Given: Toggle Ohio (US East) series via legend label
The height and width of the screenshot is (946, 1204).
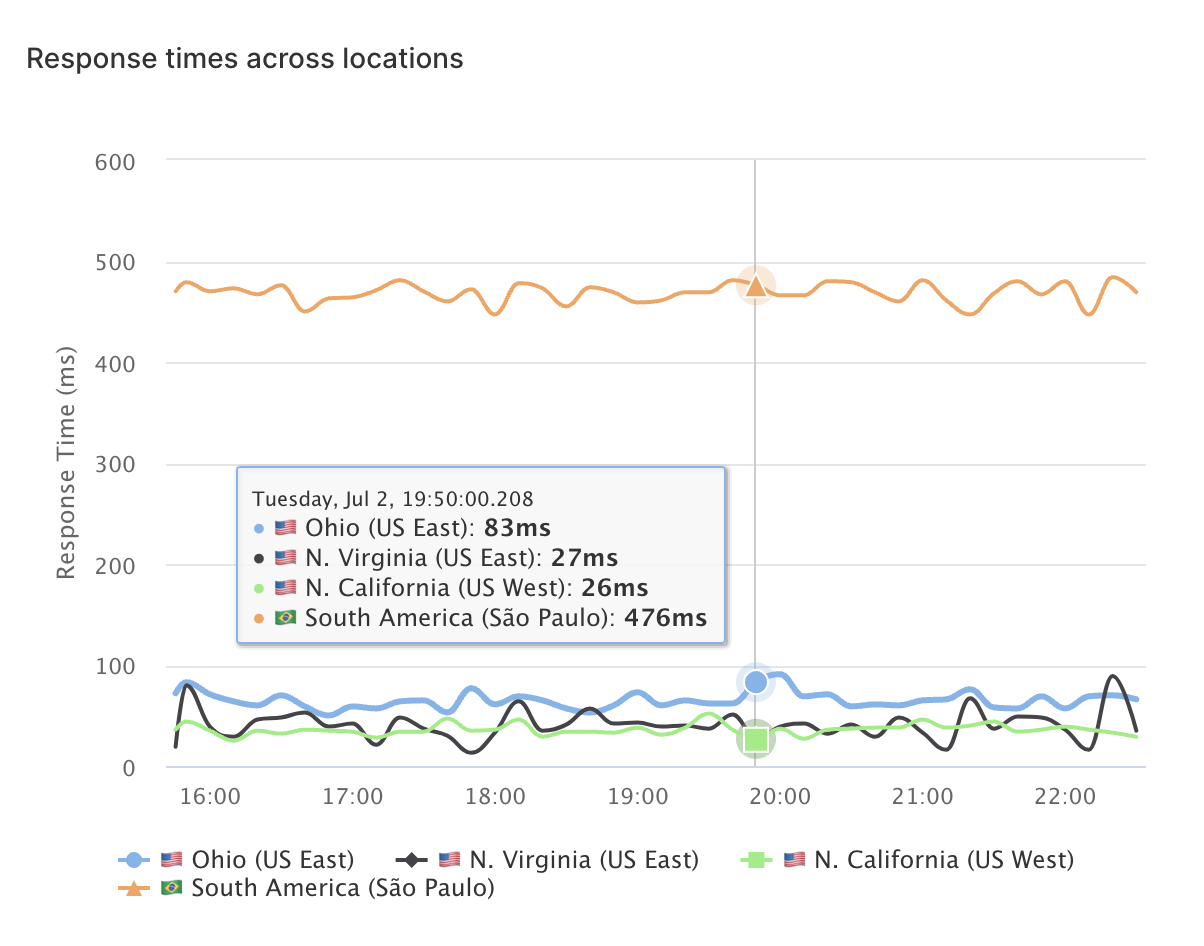Looking at the screenshot, I should (272, 859).
